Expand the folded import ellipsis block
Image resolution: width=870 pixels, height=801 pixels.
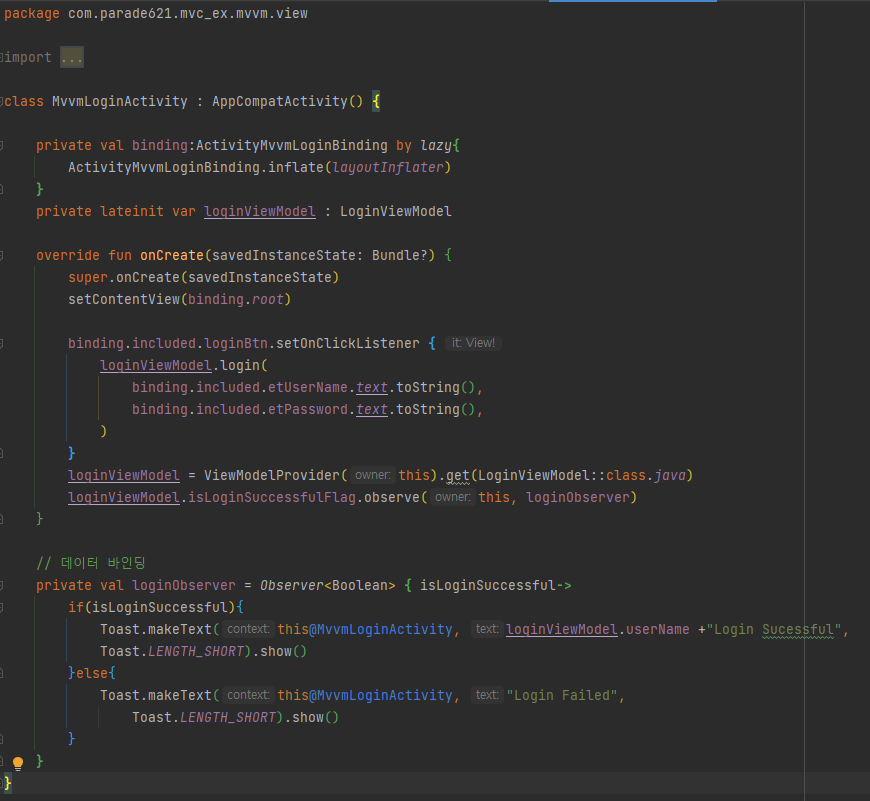(x=72, y=57)
